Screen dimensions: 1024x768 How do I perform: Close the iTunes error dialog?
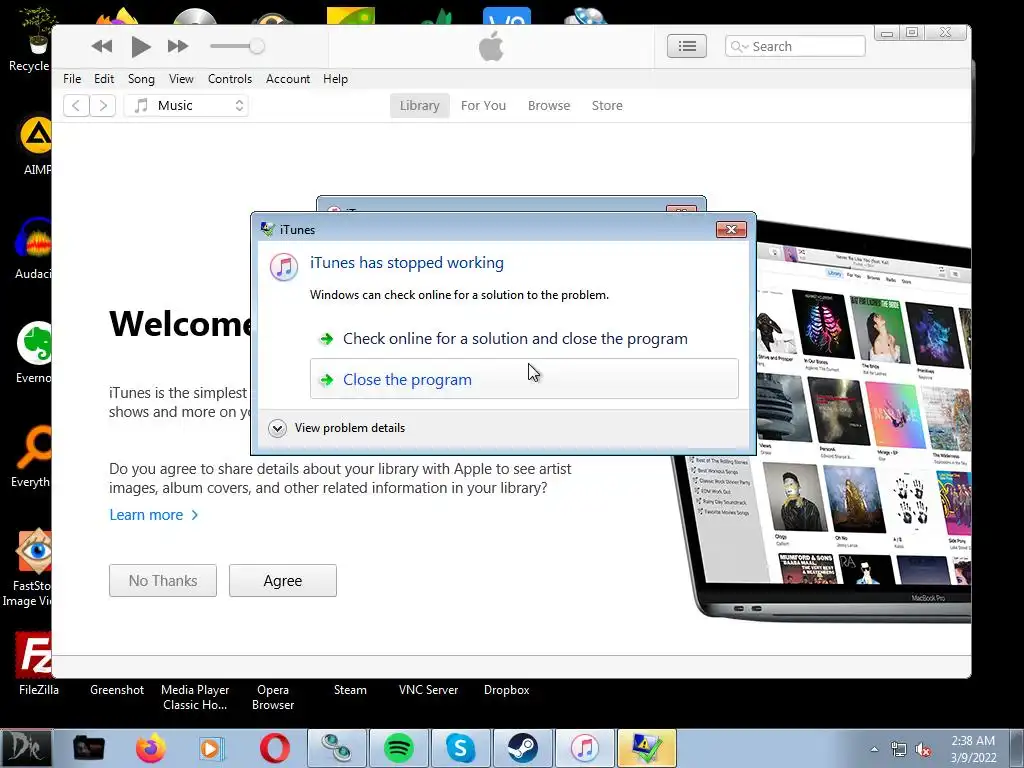click(x=731, y=229)
